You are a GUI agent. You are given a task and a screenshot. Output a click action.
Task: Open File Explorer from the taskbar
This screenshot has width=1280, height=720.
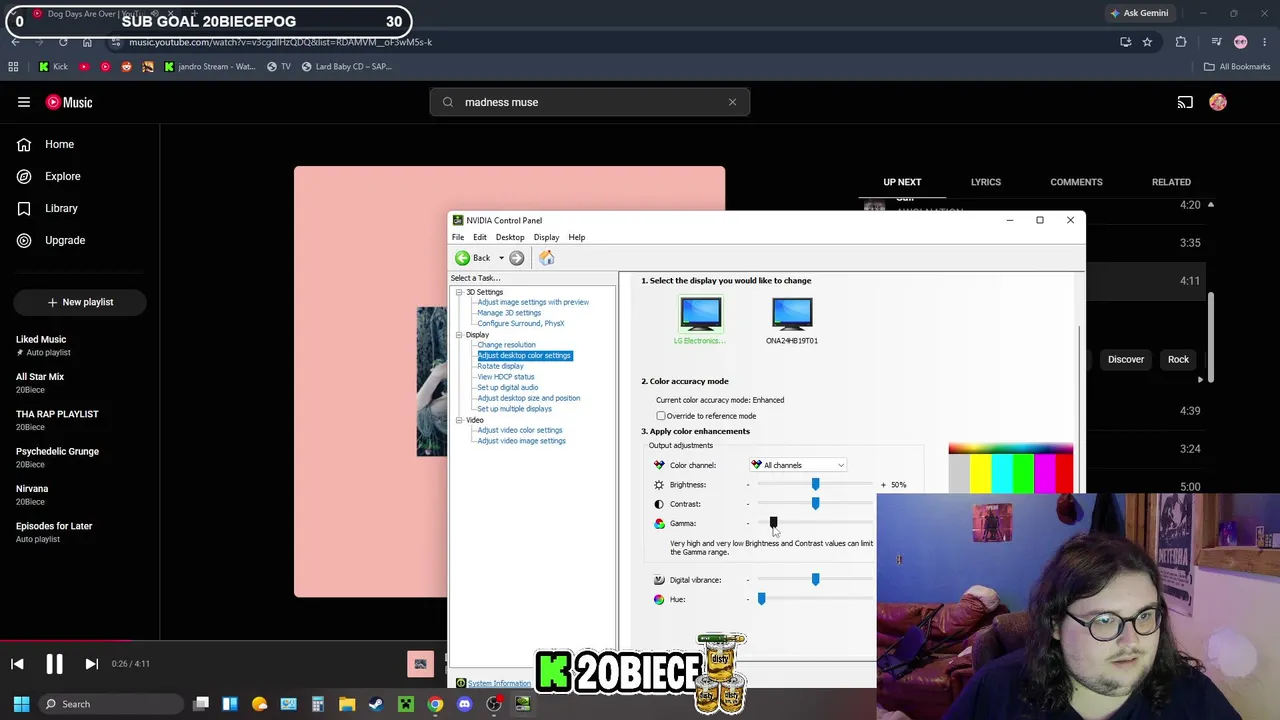click(x=347, y=704)
